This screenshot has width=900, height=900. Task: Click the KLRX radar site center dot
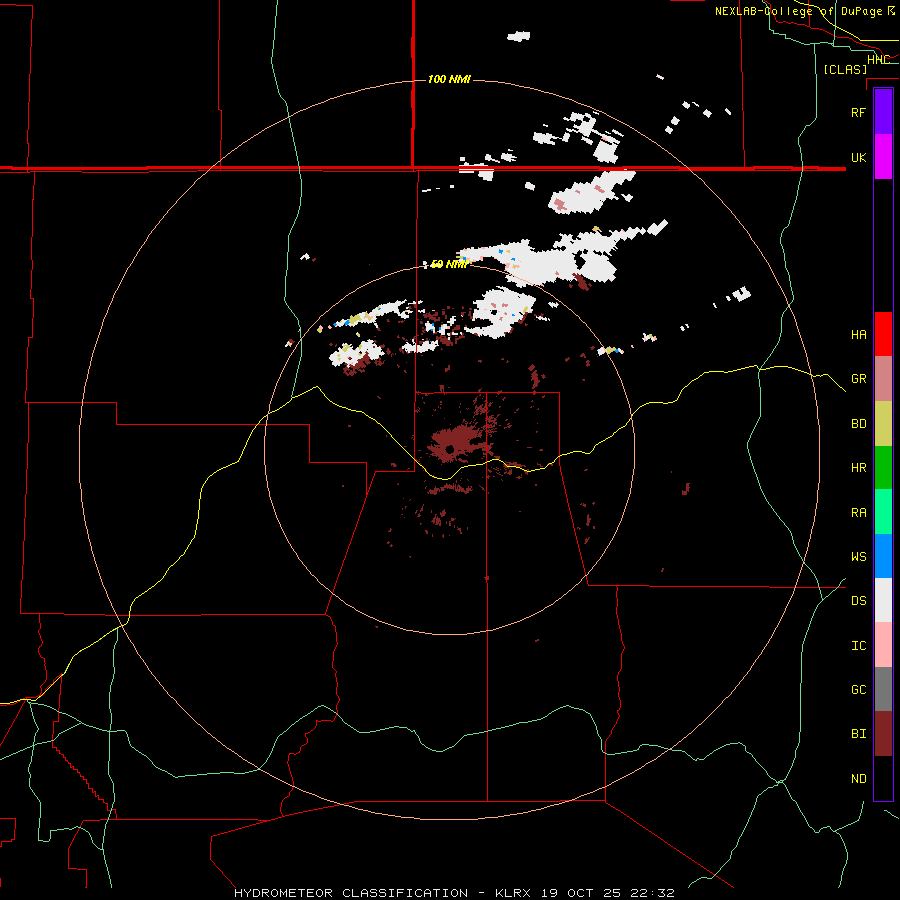pyautogui.click(x=450, y=448)
